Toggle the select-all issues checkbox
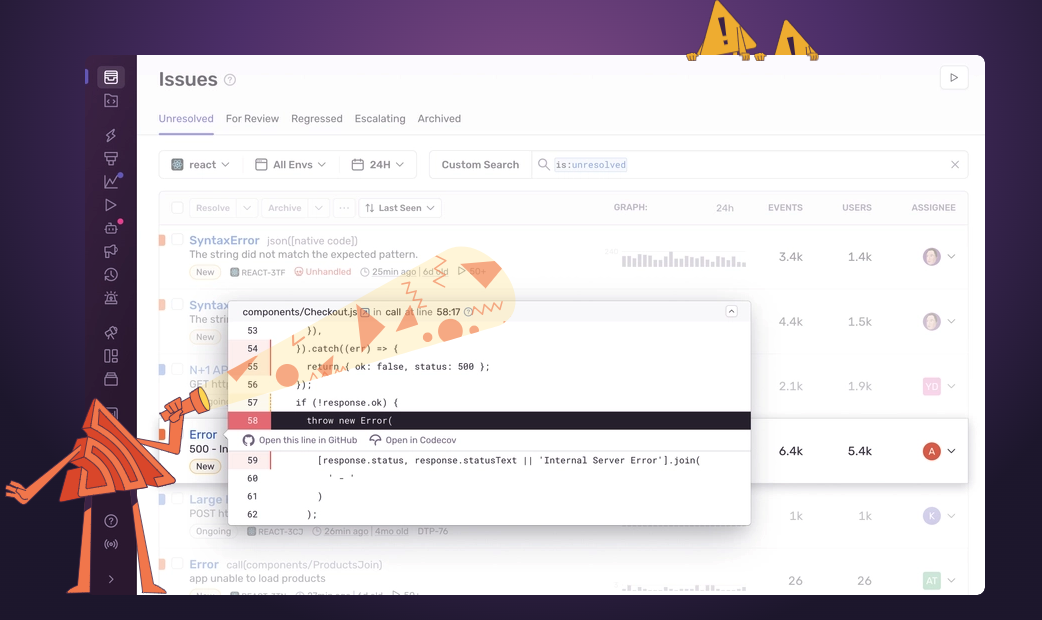The height and width of the screenshot is (620, 1042). [x=177, y=208]
